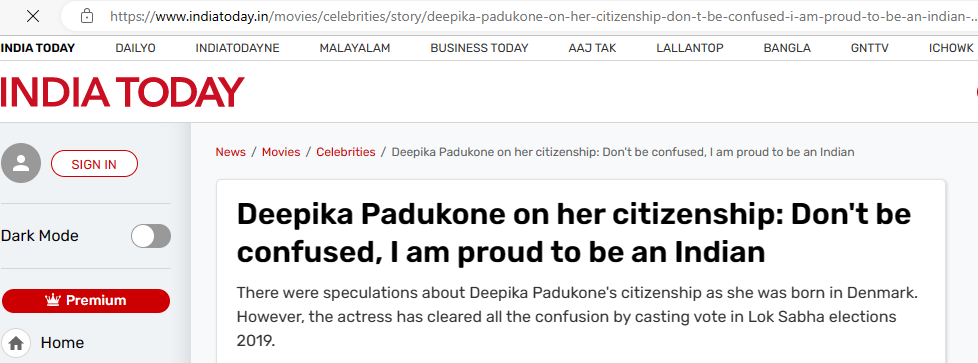Open the Lallantop network link
The width and height of the screenshot is (978, 363).
tap(690, 48)
